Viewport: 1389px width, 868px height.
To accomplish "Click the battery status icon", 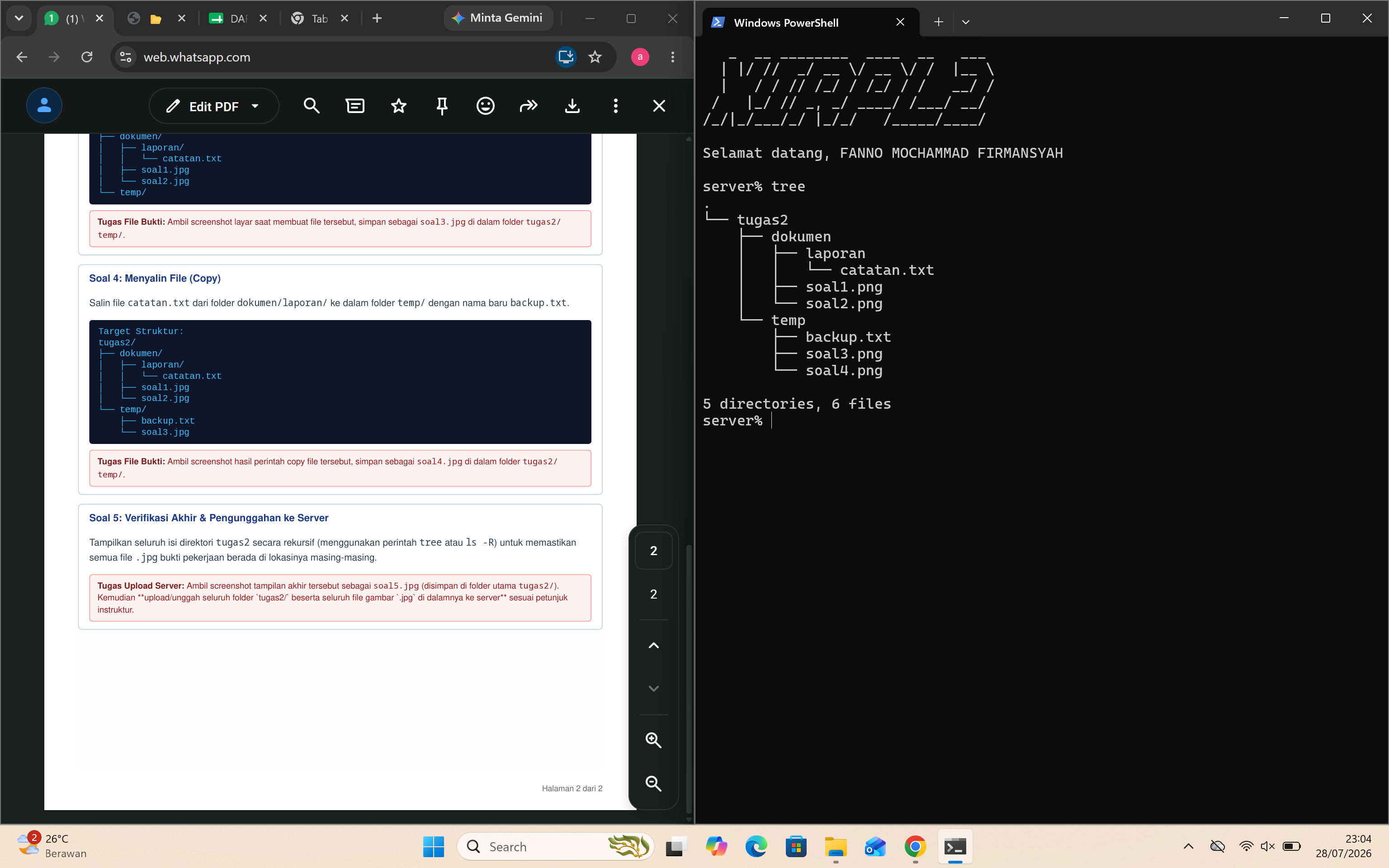I will pyautogui.click(x=1292, y=846).
